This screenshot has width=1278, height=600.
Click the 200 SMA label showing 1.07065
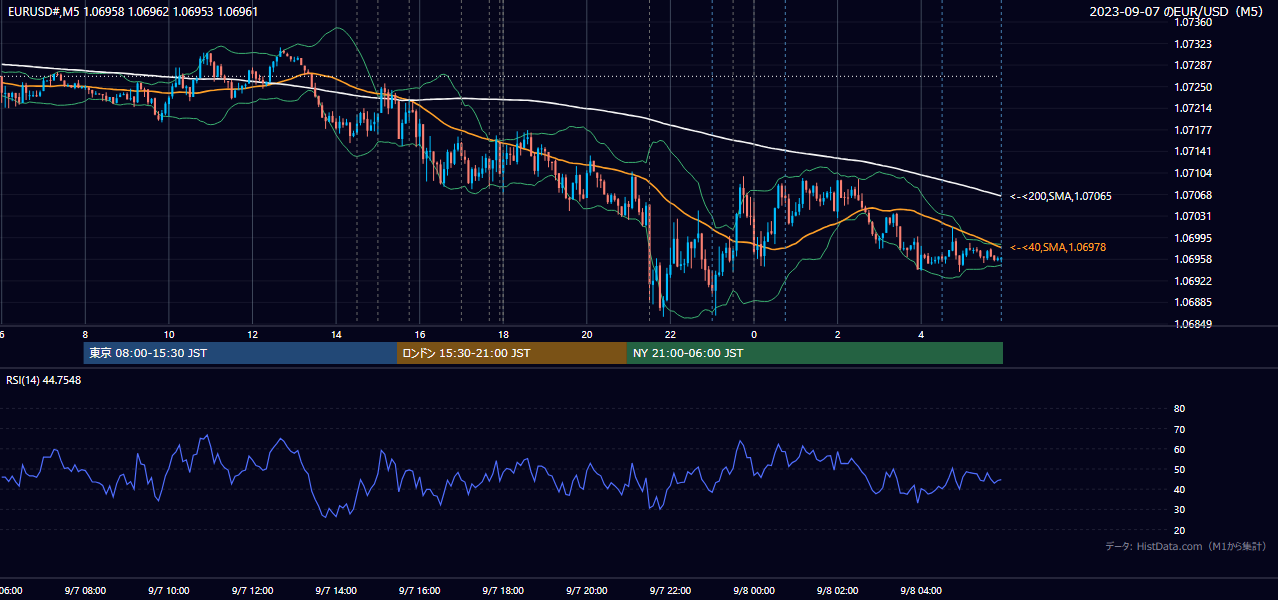tap(1060, 197)
